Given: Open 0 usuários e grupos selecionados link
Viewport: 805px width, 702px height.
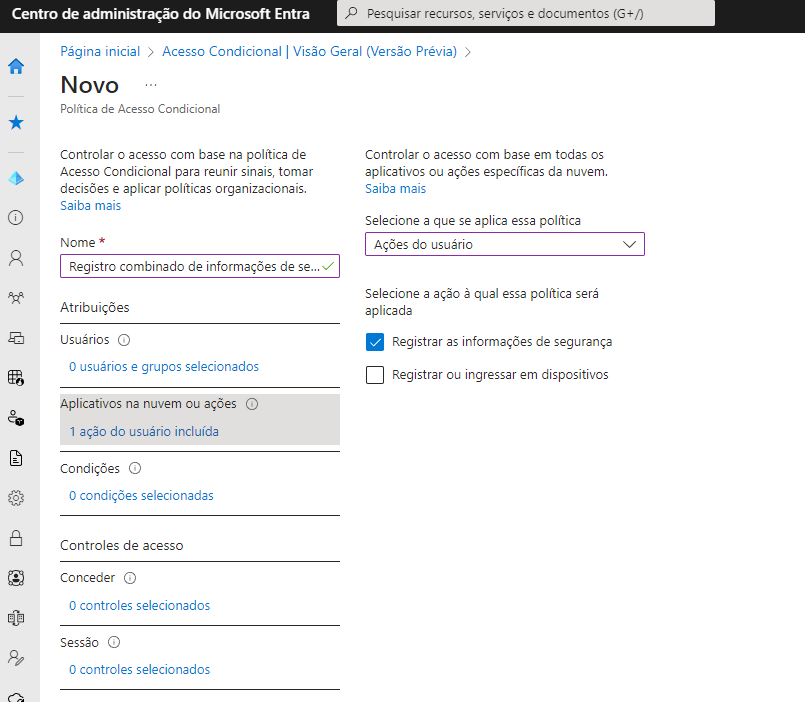Looking at the screenshot, I should [x=164, y=367].
